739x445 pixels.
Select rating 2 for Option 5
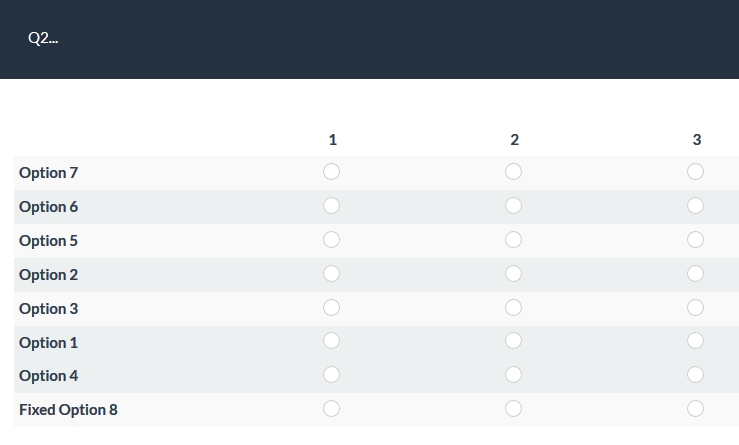[x=514, y=240]
